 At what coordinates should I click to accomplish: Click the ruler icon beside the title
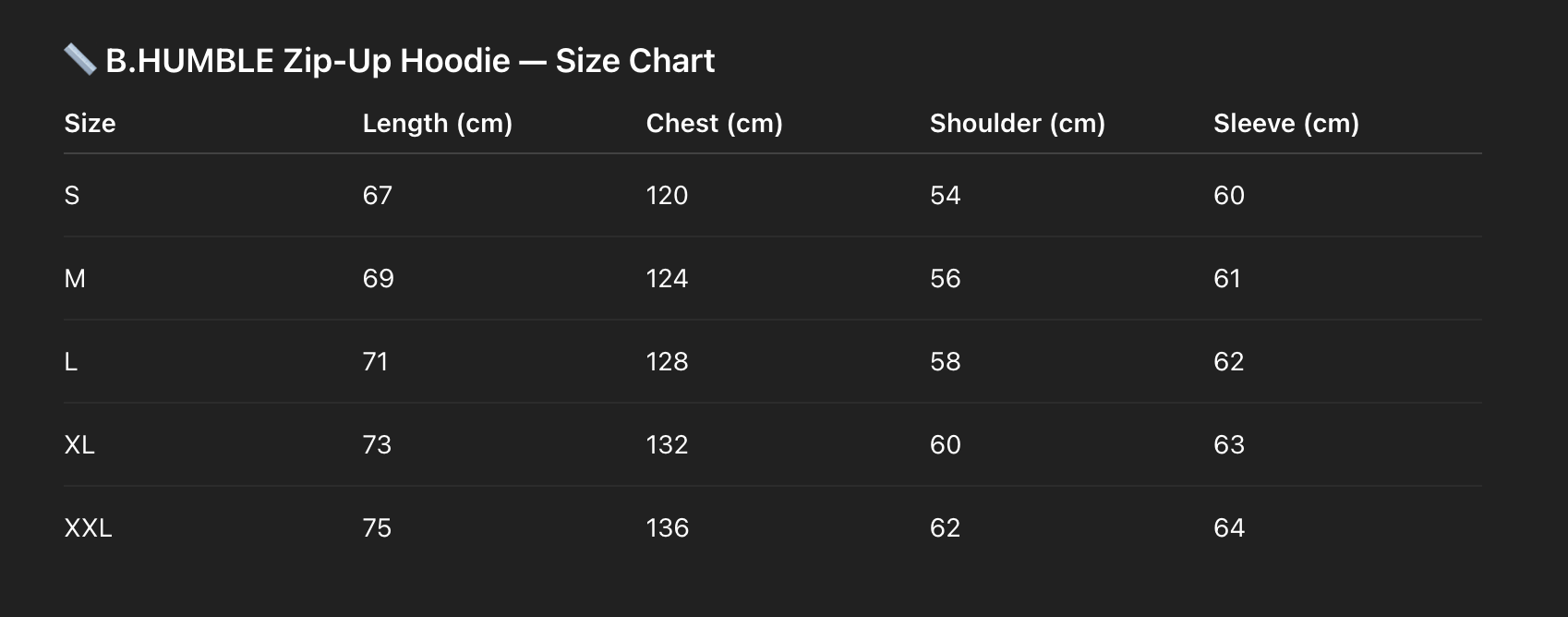coord(80,60)
